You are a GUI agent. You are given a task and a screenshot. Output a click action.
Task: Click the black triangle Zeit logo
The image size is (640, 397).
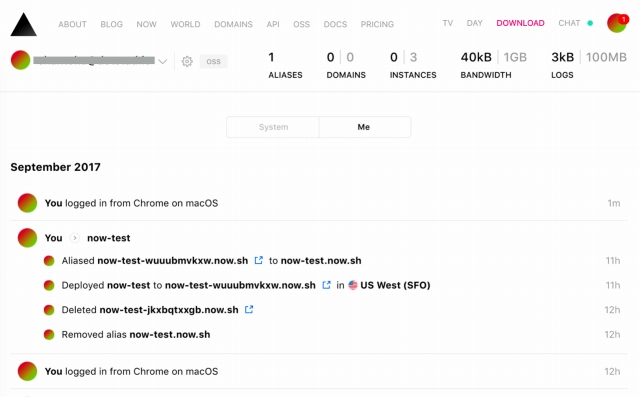24,24
